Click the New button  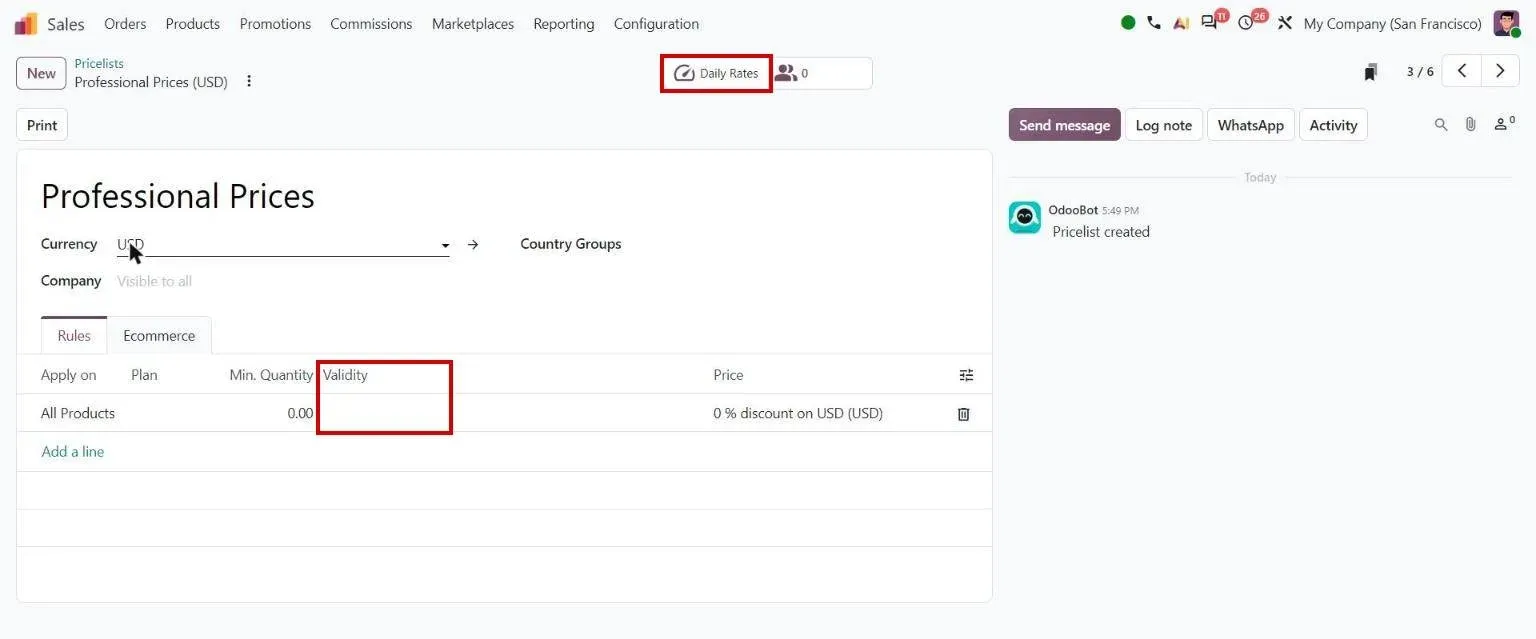pyautogui.click(x=41, y=73)
